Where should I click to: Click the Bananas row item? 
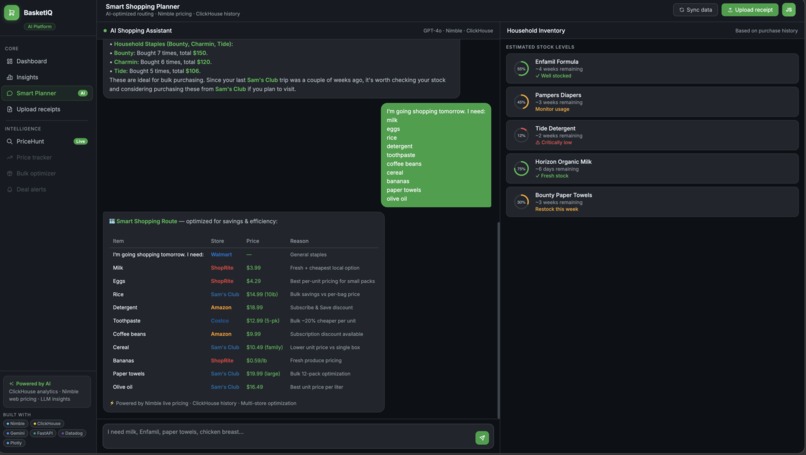click(x=123, y=360)
